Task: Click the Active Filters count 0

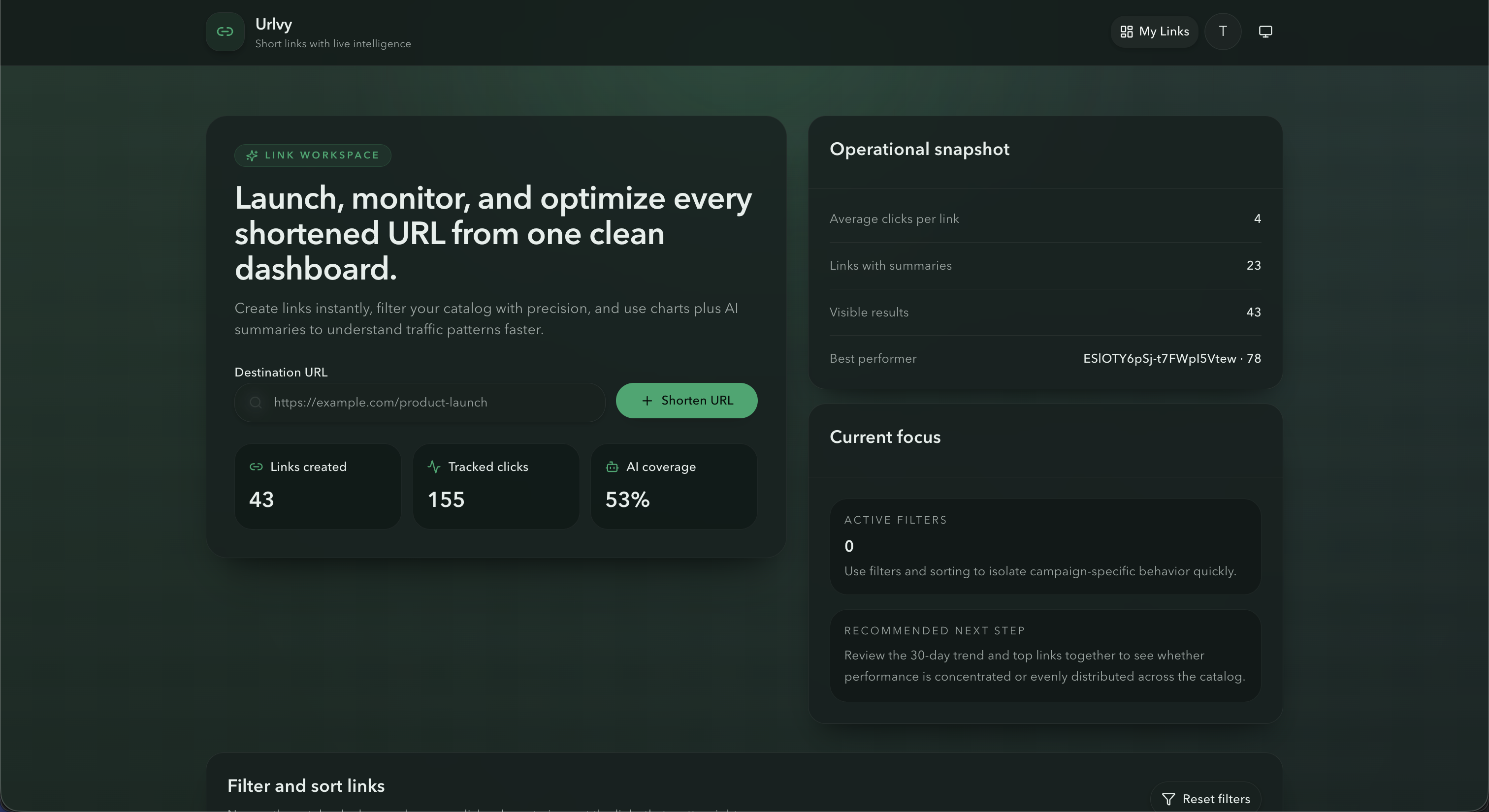Action: click(848, 546)
